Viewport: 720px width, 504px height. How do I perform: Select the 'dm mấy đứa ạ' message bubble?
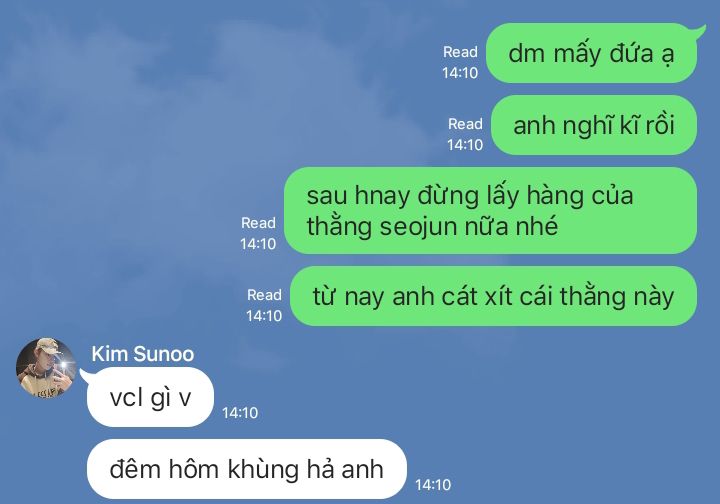click(591, 53)
